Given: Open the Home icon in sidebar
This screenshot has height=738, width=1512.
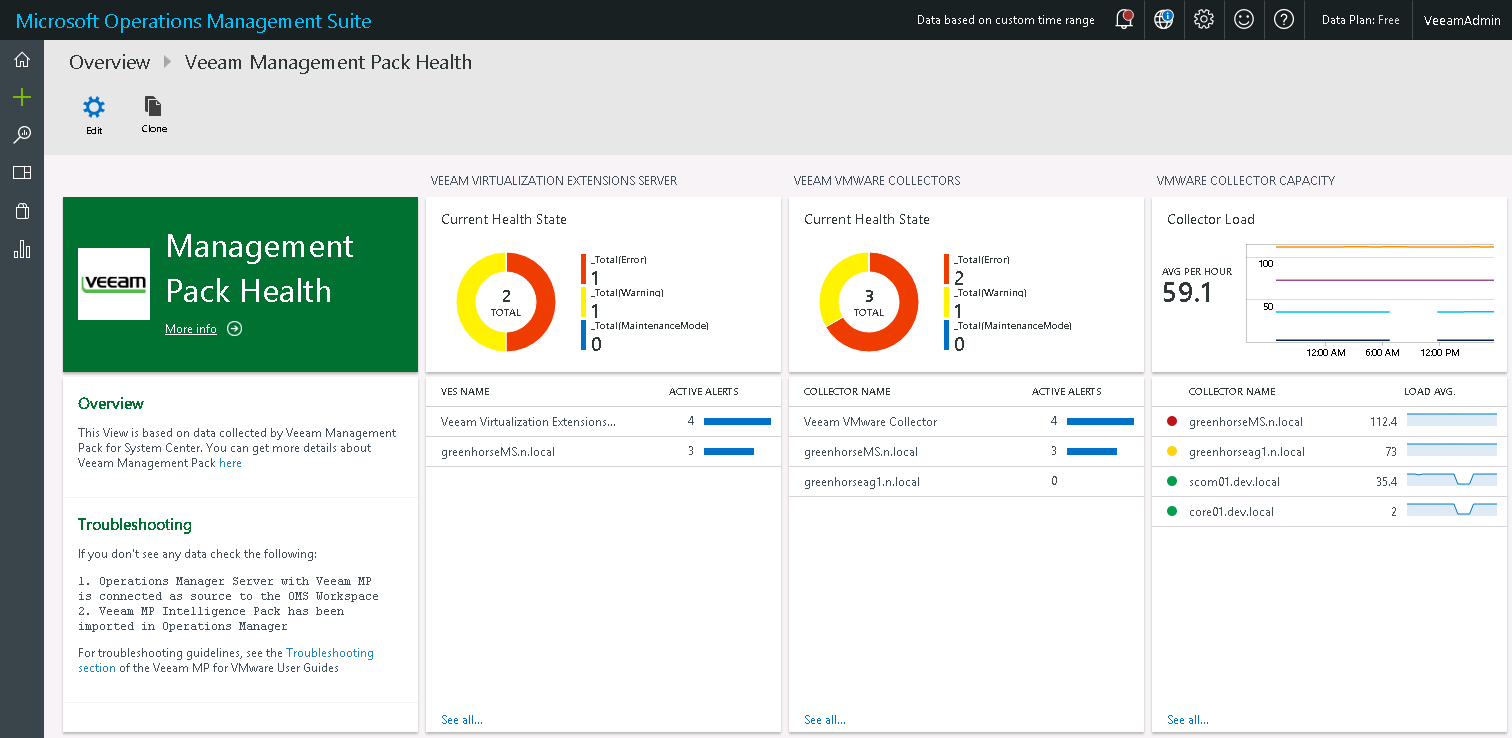Looking at the screenshot, I should coord(22,60).
